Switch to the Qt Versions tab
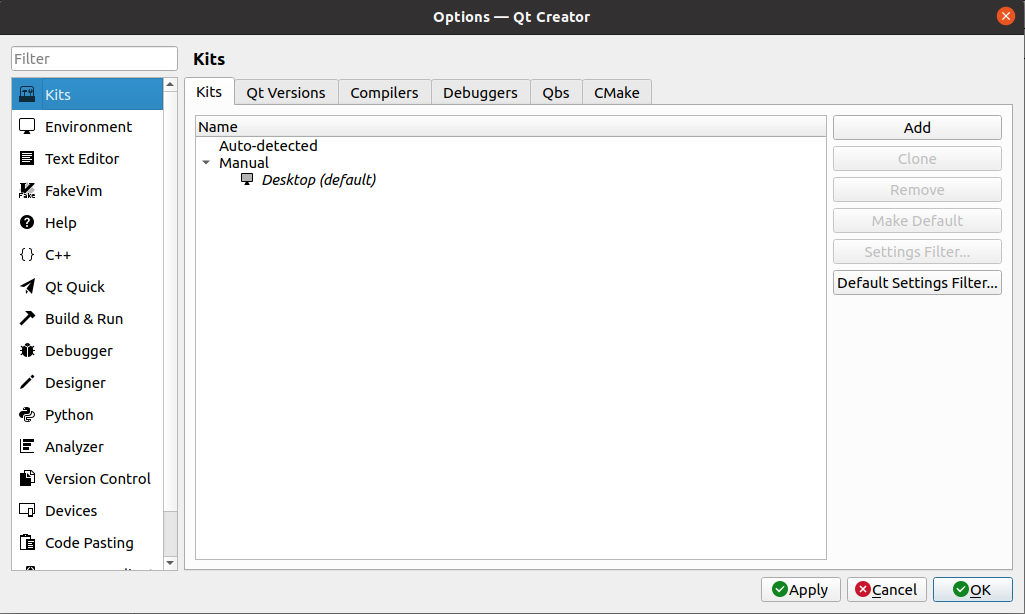The image size is (1025, 614). coord(286,93)
